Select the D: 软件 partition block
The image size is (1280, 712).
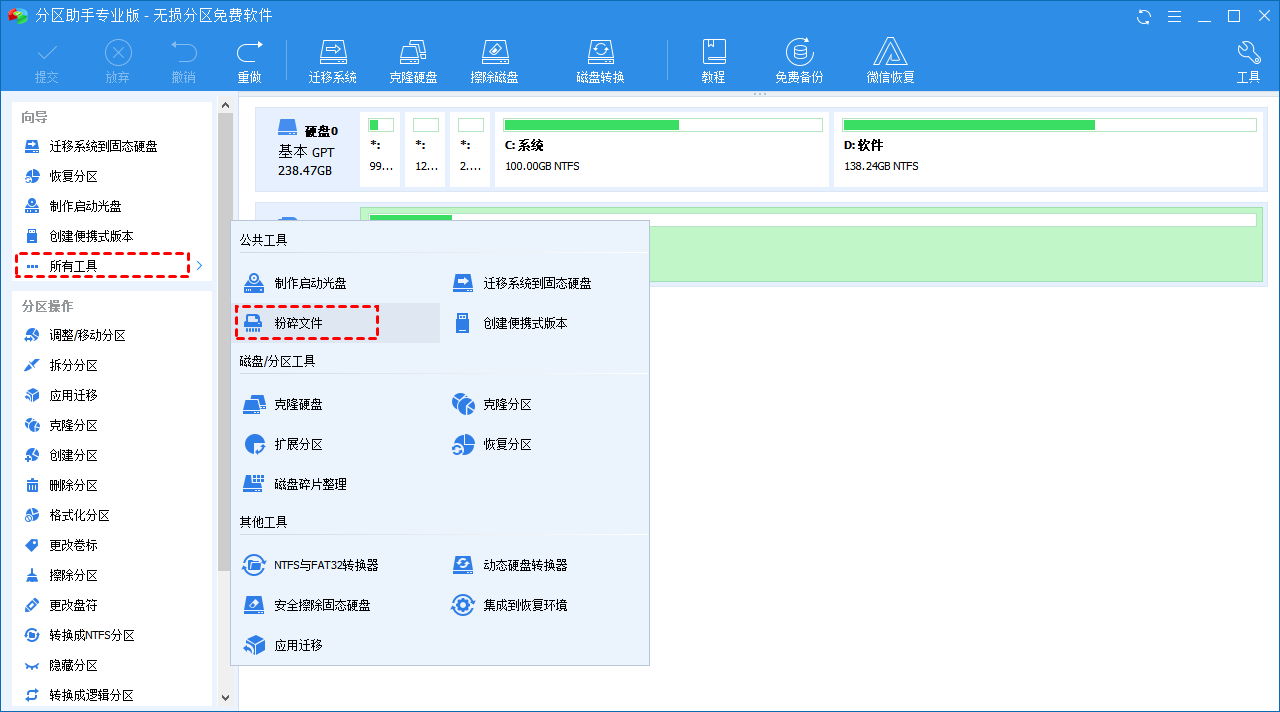click(1048, 149)
